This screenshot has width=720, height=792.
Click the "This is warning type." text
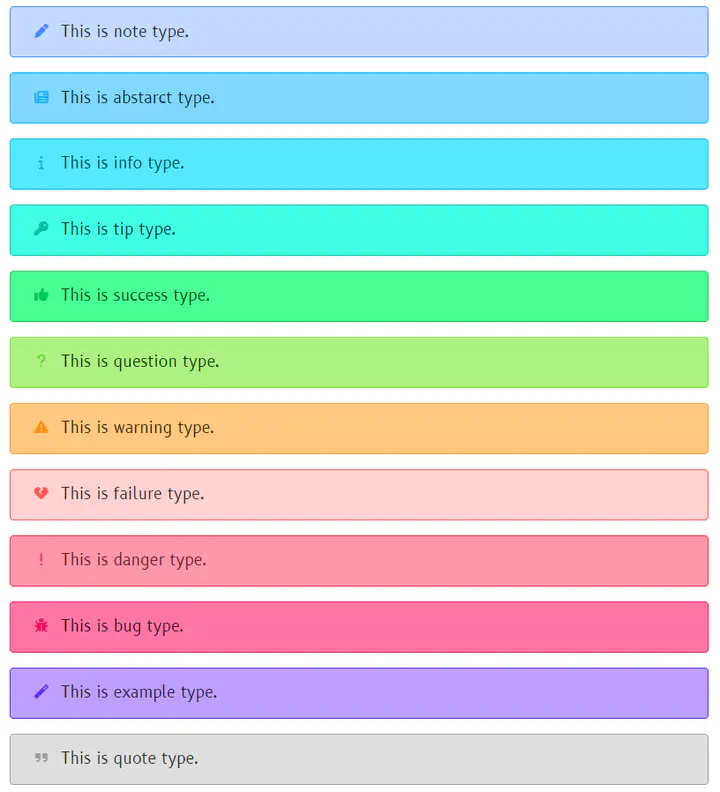tap(137, 427)
